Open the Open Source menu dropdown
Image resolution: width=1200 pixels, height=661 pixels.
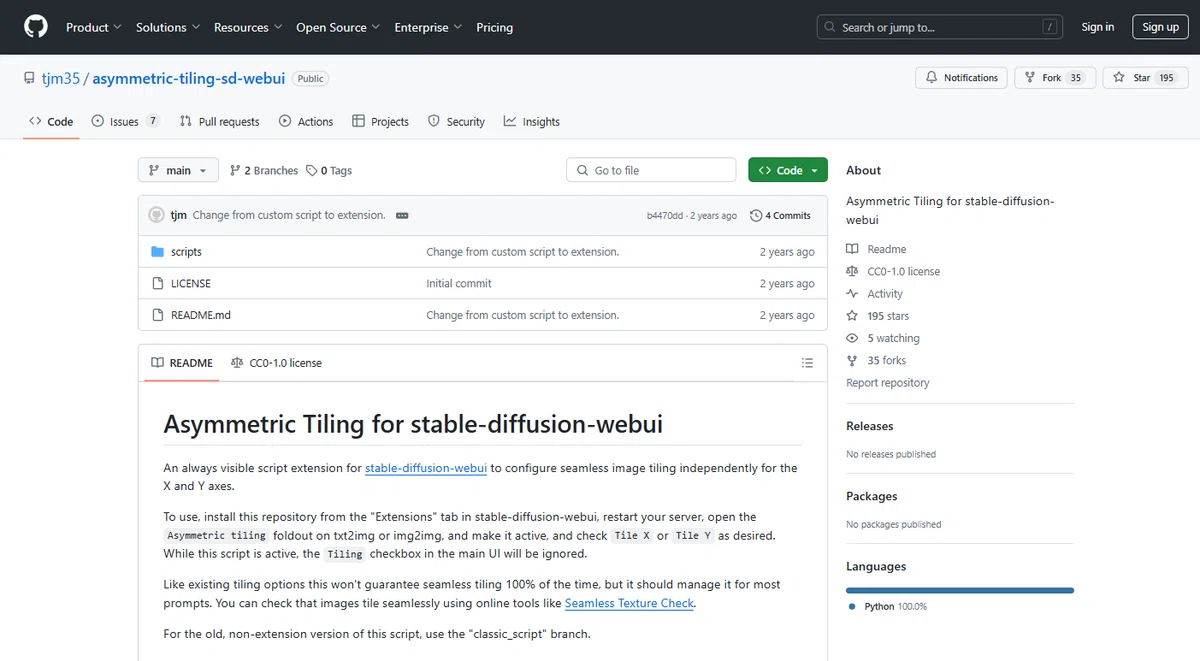[x=338, y=27]
